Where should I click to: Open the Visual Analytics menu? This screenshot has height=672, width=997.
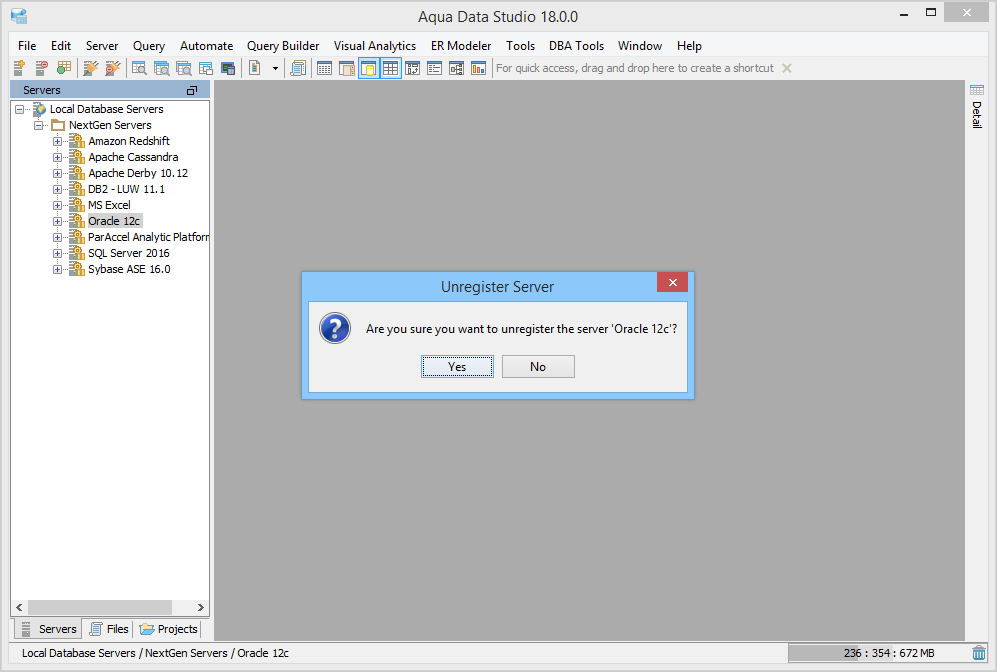[x=375, y=46]
